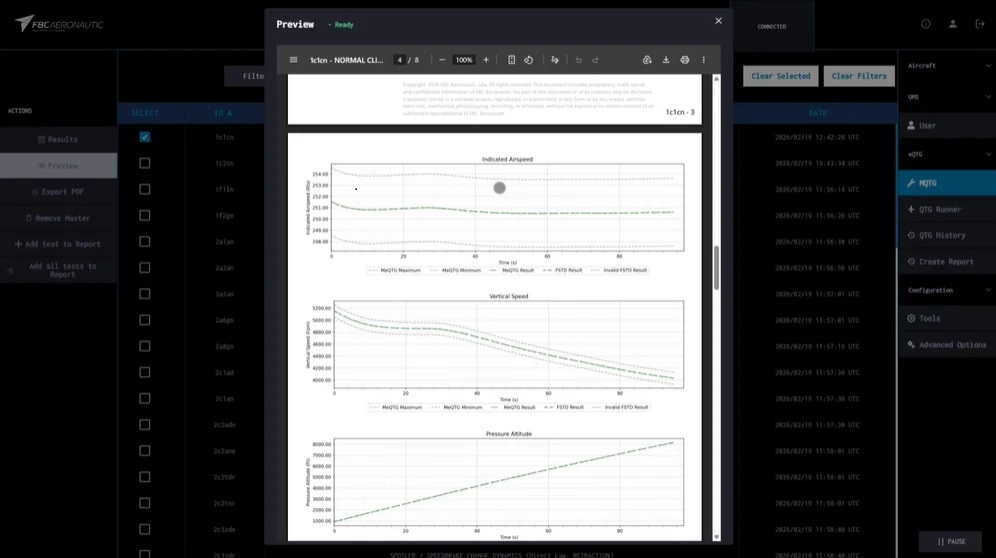Rotate the PDF page counterclockwise
Screen dimensions: 996x558
point(529,60)
